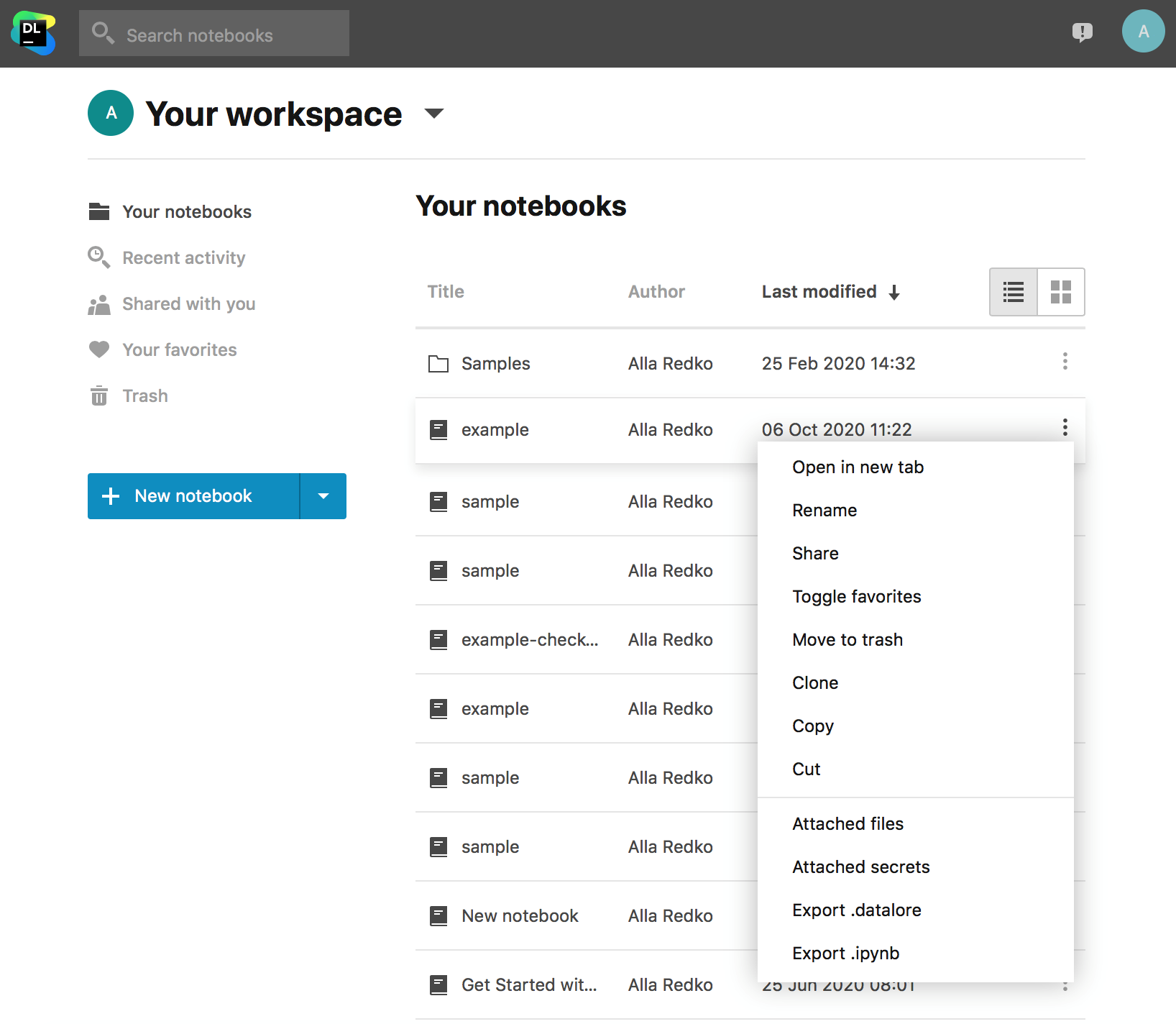Viewport: 1176px width, 1024px height.
Task: Open the user avatar in top bar
Action: tap(1143, 32)
